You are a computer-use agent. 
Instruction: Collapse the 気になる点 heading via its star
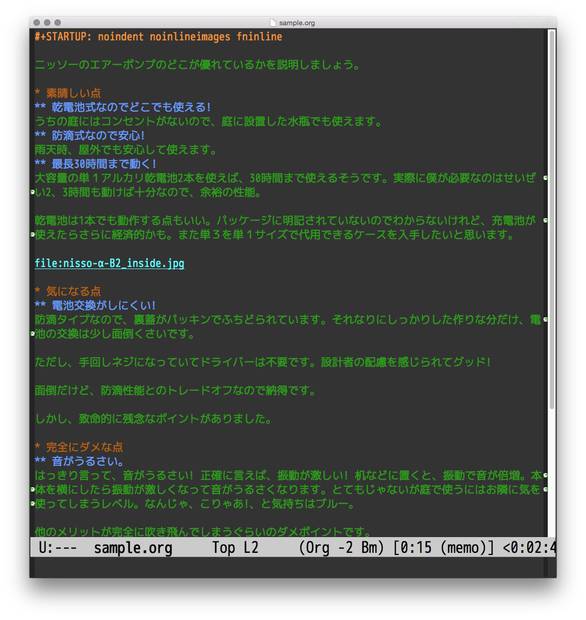click(x=37, y=291)
